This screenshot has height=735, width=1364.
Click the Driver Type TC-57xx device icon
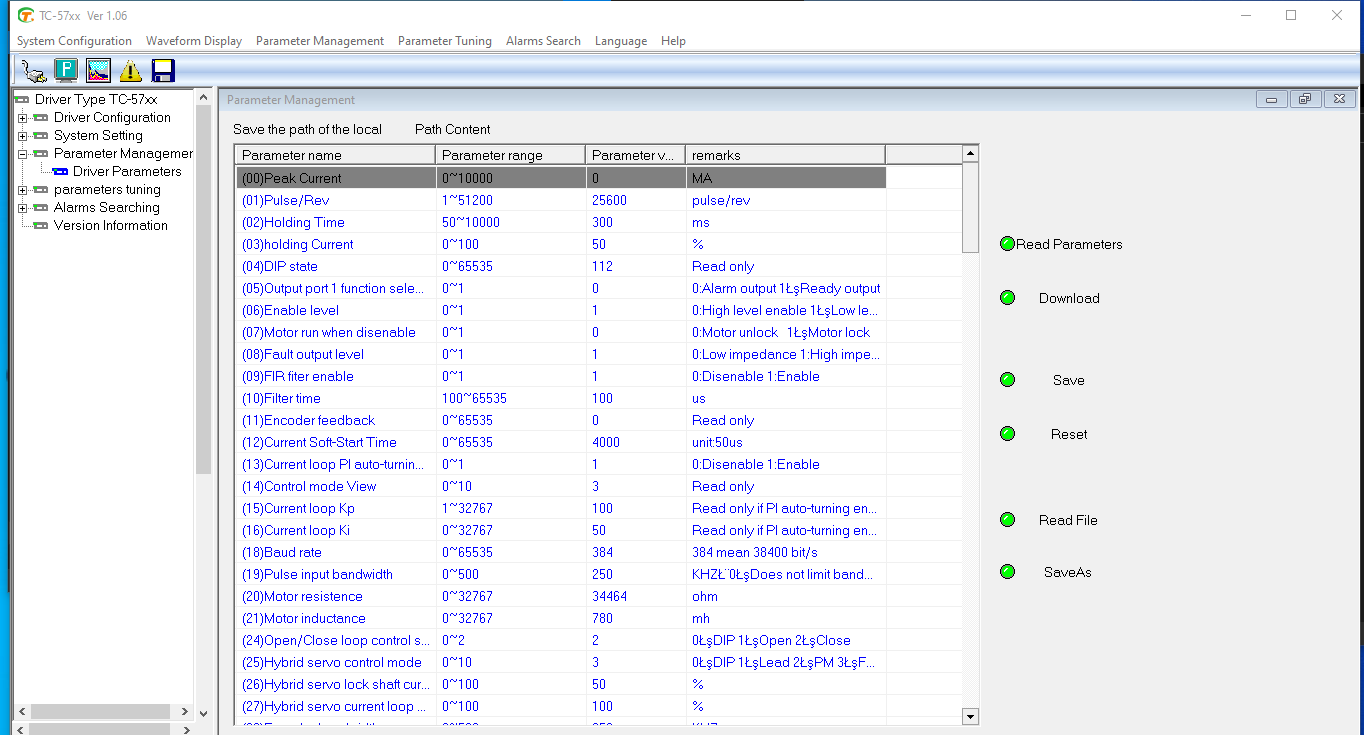tap(22, 99)
